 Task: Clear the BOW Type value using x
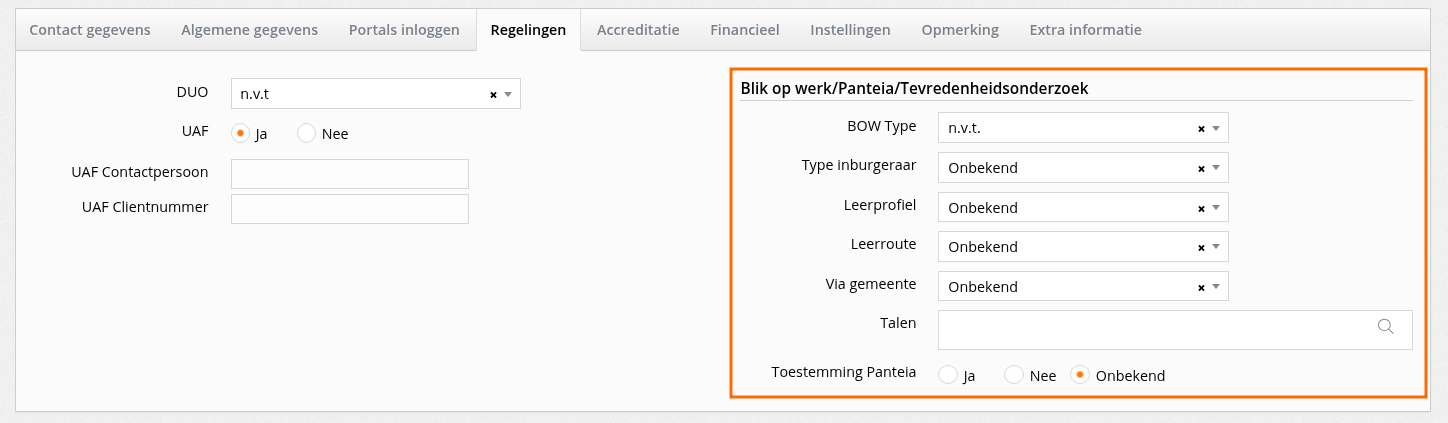(x=1201, y=129)
